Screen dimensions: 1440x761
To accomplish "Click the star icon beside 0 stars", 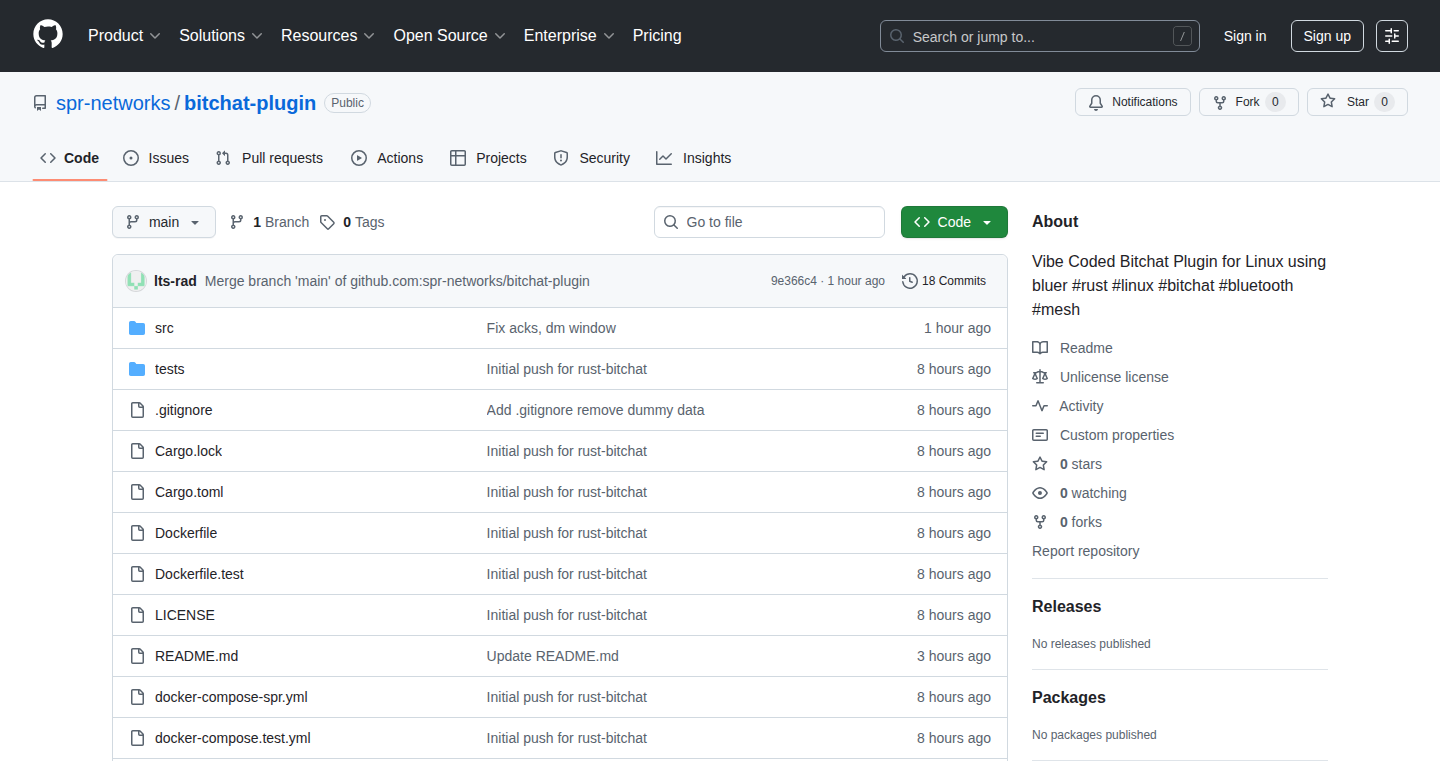I will click(x=1040, y=464).
